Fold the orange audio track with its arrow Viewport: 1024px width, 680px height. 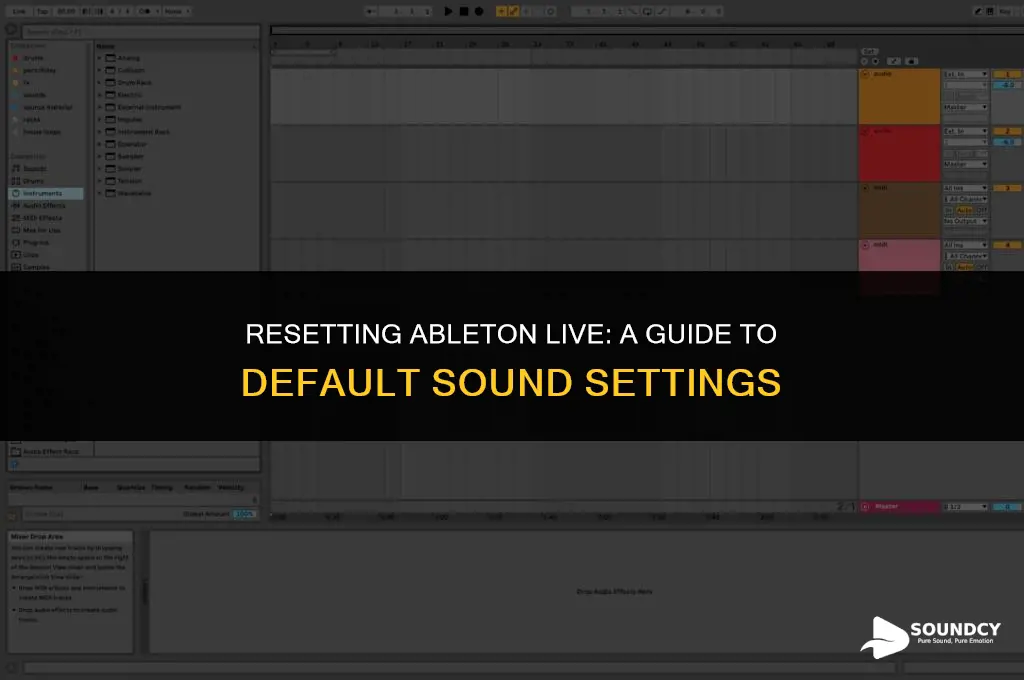tap(865, 74)
